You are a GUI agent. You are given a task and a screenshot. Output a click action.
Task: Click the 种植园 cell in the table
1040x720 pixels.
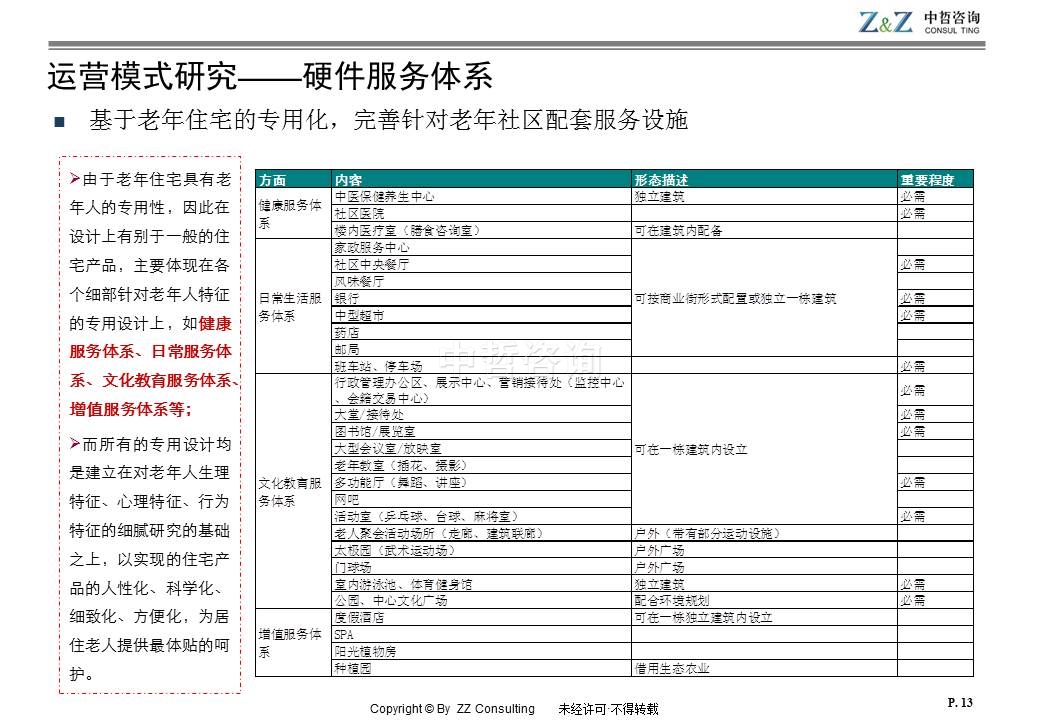tap(352, 668)
